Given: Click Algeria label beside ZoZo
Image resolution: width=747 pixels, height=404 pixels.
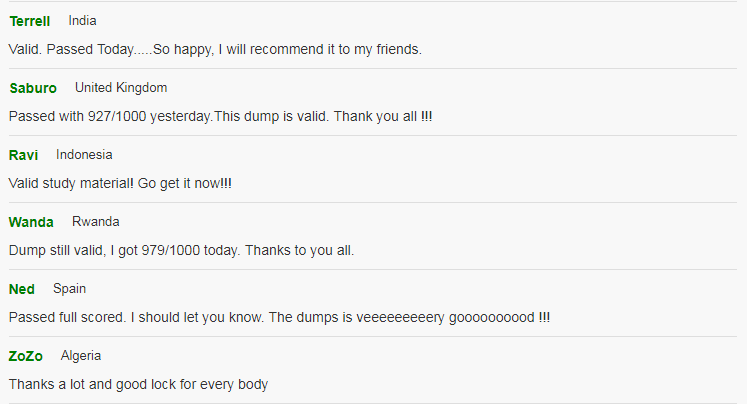Looking at the screenshot, I should coord(81,356).
